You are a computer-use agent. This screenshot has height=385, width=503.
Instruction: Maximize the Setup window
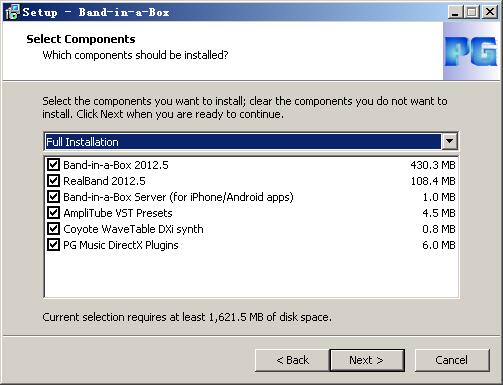[472, 12]
